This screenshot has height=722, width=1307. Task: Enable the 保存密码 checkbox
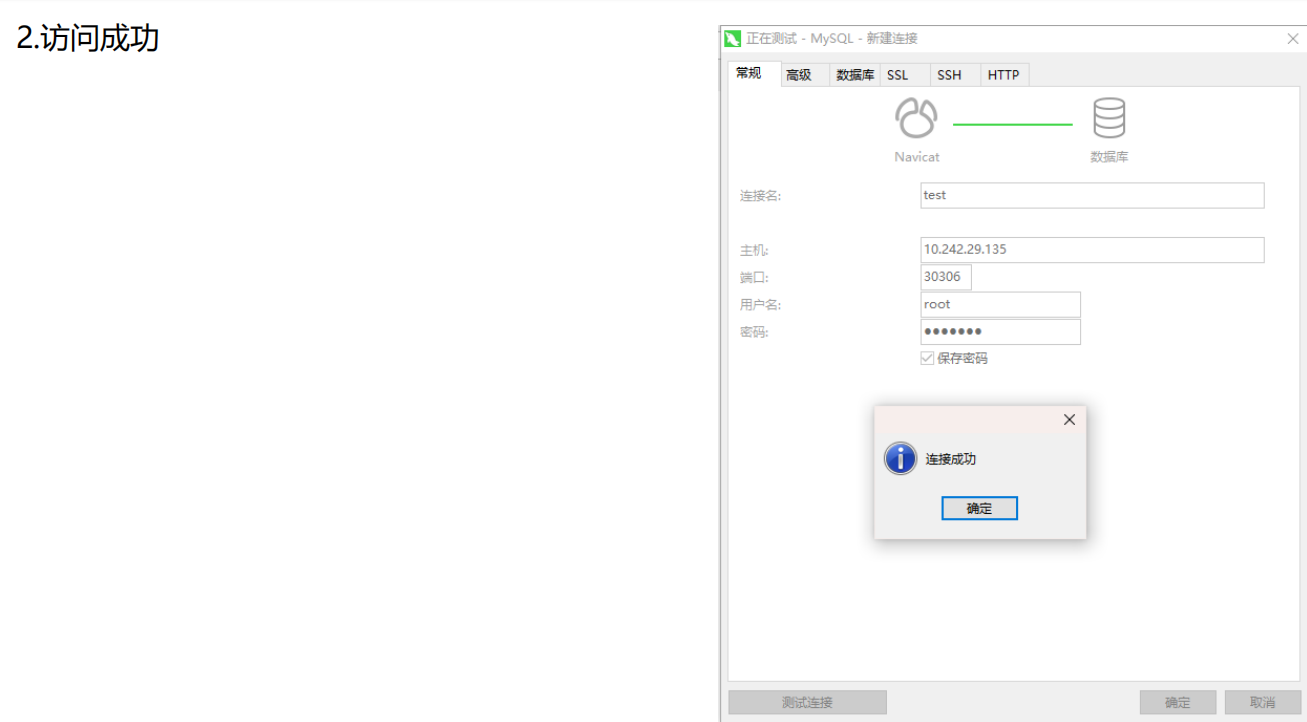point(926,357)
